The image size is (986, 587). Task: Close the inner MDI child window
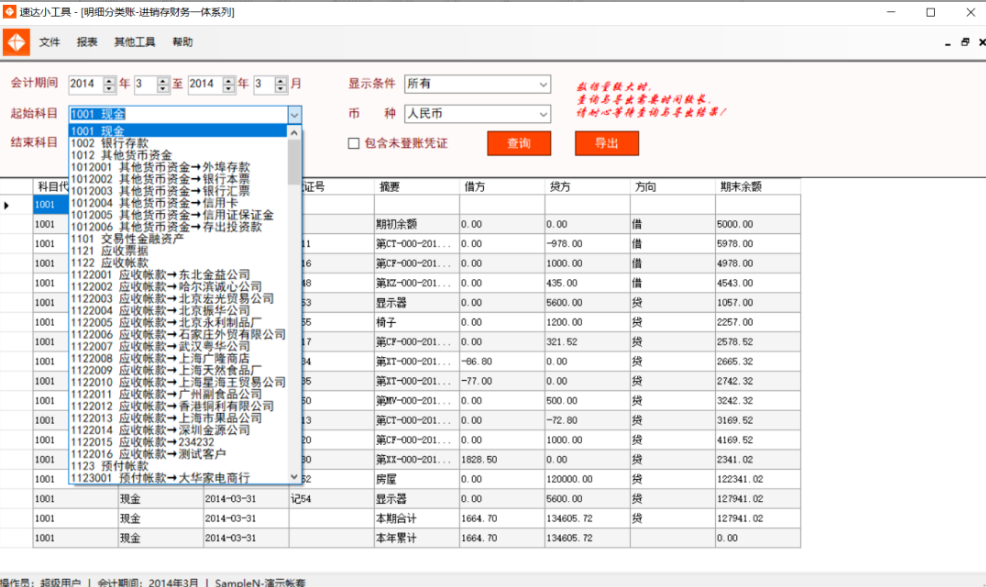click(979, 42)
